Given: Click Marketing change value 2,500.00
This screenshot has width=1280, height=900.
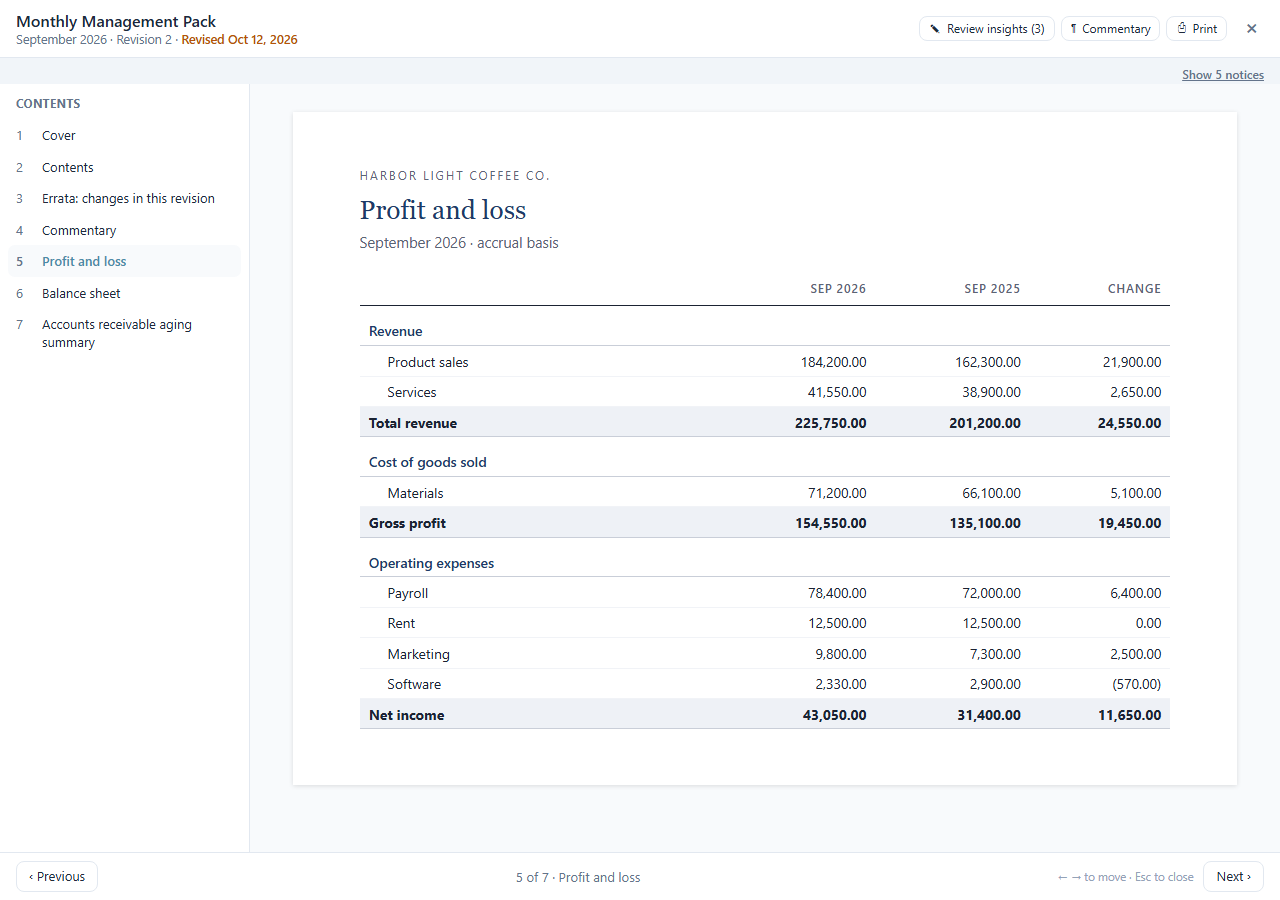Looking at the screenshot, I should (1135, 654).
